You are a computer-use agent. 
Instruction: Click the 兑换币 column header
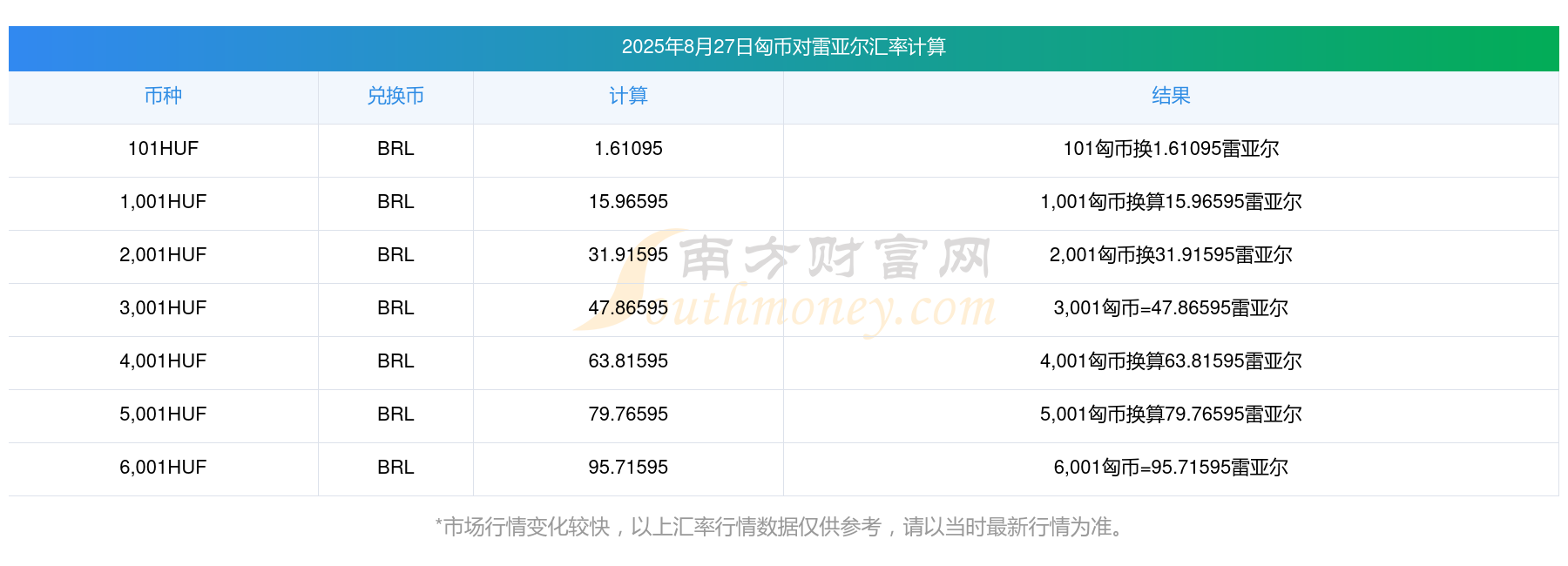tap(395, 96)
